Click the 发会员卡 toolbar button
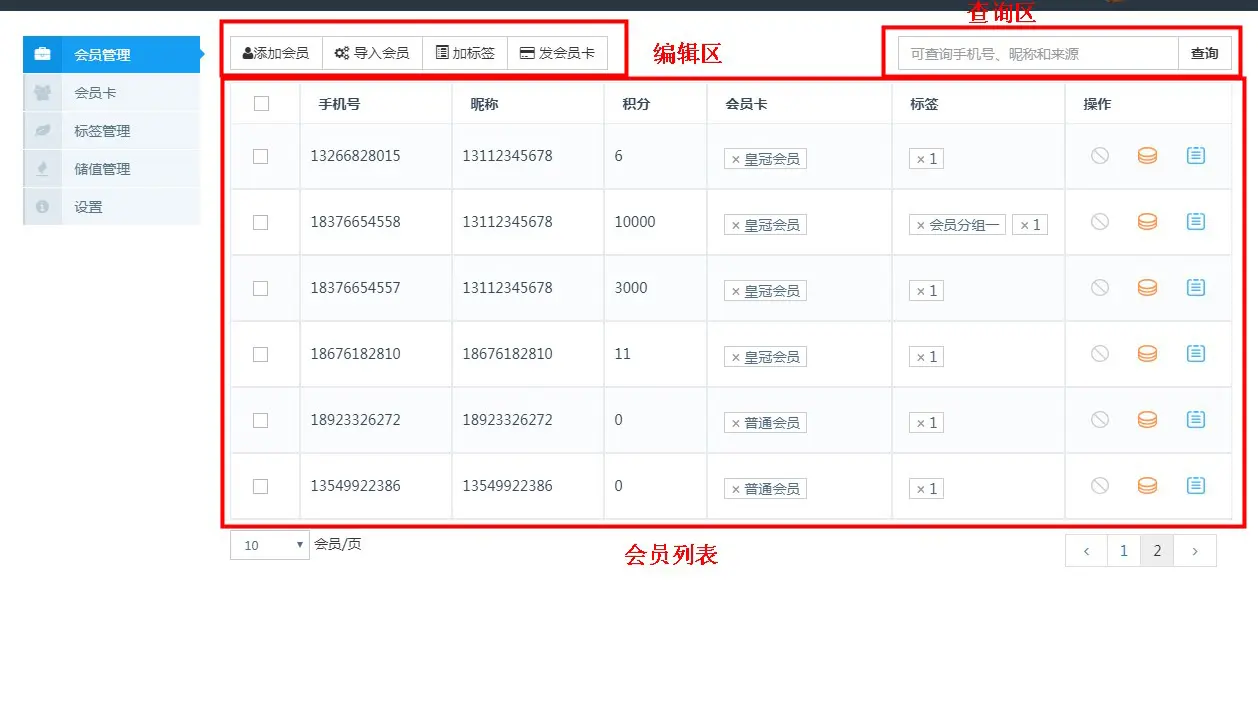Viewport: 1258px width, 706px height. pyautogui.click(x=557, y=53)
